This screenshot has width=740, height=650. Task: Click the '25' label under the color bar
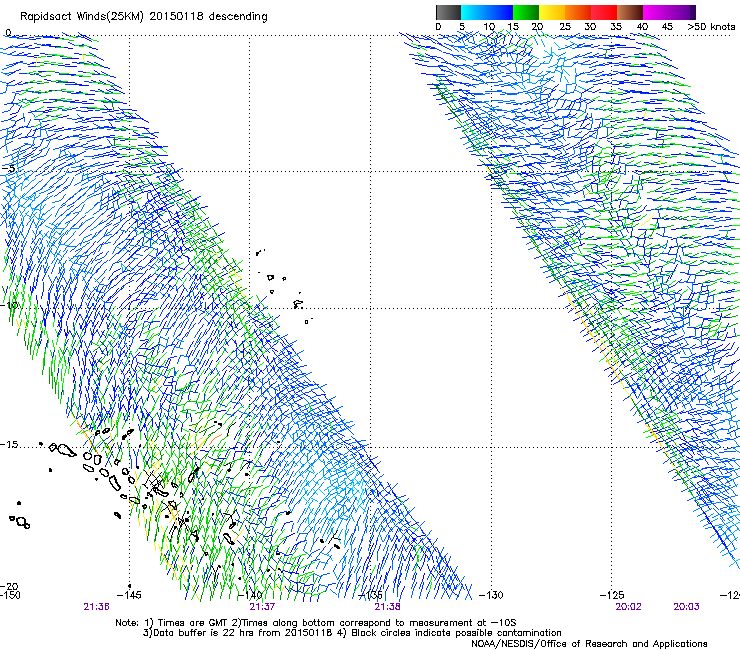point(565,27)
